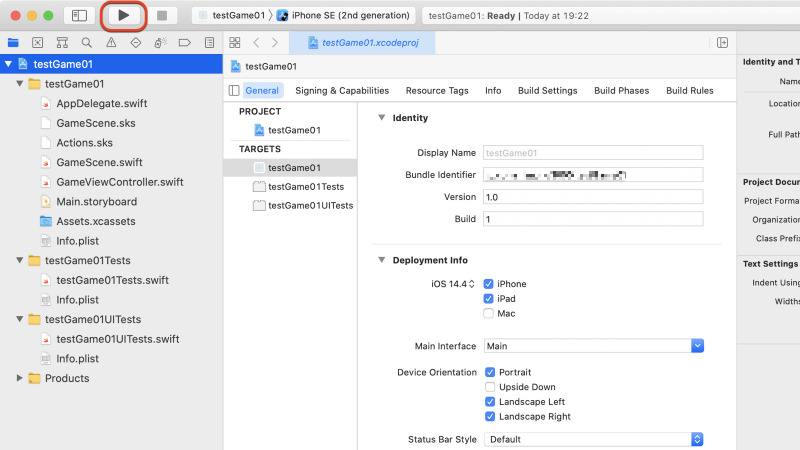The width and height of the screenshot is (800, 450).
Task: Switch to Signing & Capabilities tab
Action: pyautogui.click(x=342, y=91)
